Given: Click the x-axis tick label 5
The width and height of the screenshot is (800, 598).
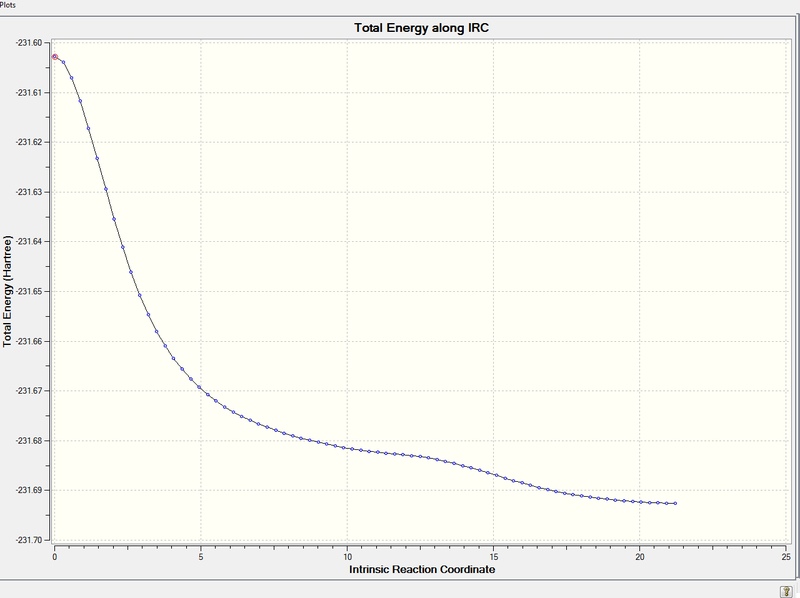Looking at the screenshot, I should tap(201, 557).
